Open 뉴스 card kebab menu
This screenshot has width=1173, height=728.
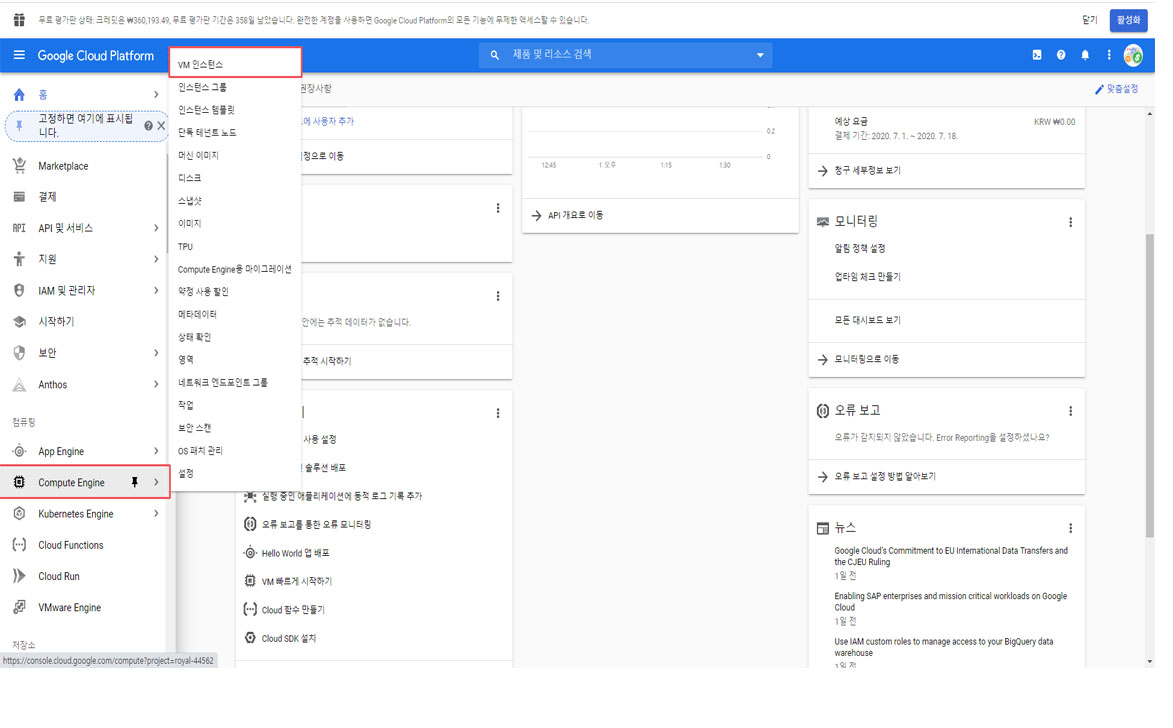coord(1071,528)
